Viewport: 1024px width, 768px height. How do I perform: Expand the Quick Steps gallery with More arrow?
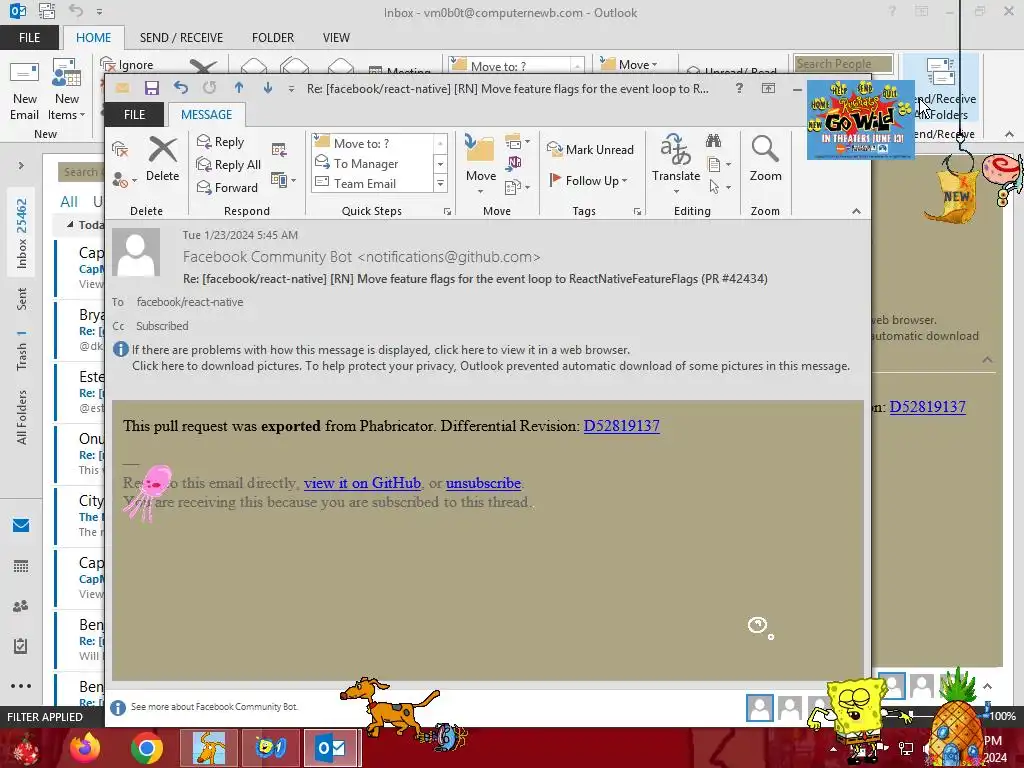[440, 184]
